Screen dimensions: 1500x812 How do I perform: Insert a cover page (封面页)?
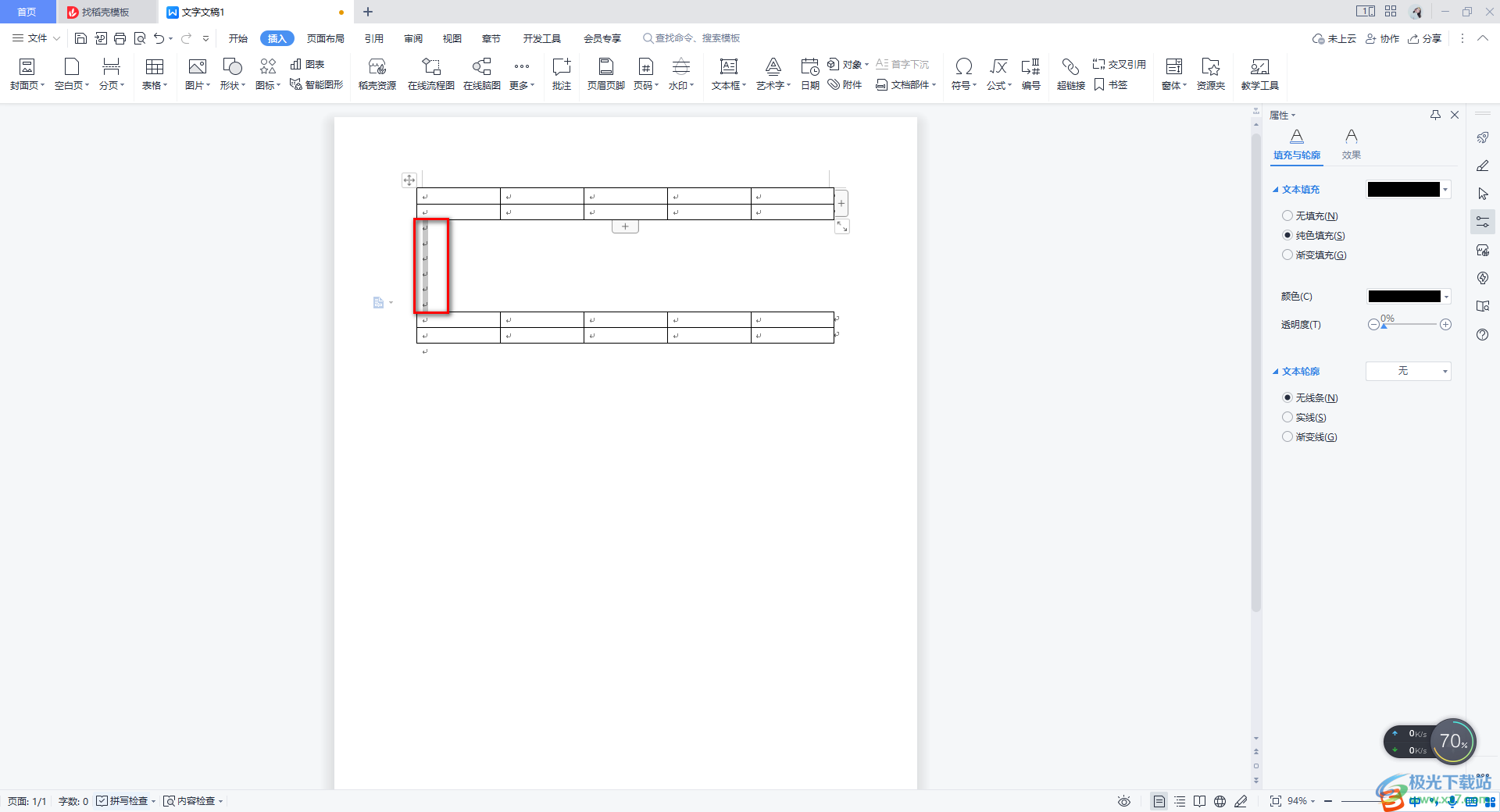[27, 75]
